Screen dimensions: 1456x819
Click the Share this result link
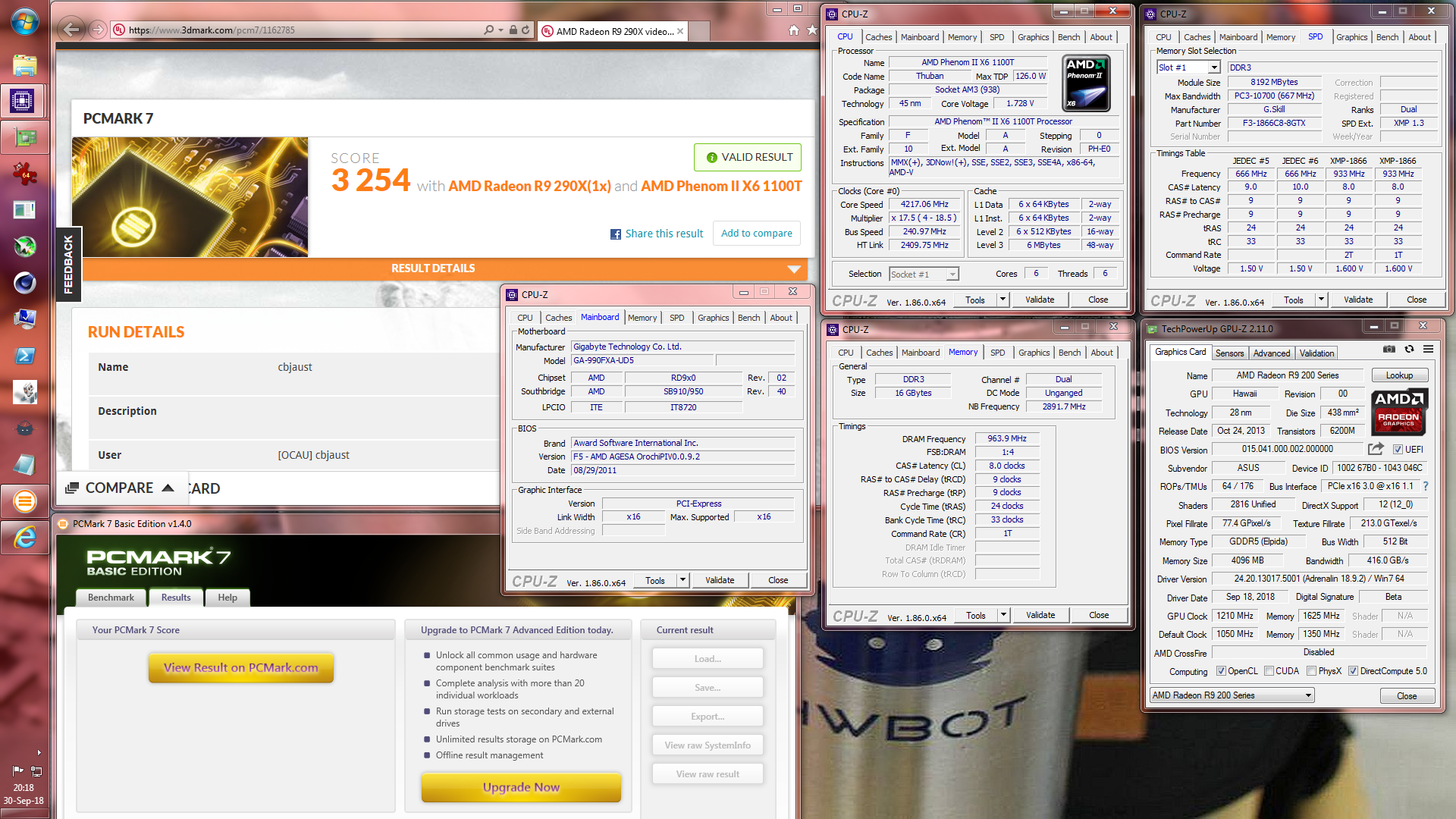tap(664, 234)
